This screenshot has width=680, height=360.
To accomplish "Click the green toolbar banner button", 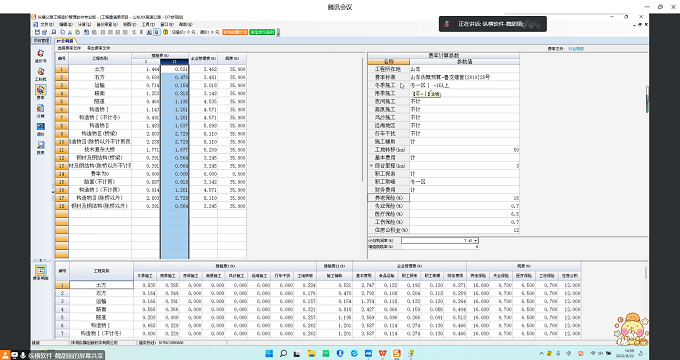I will click(262, 32).
